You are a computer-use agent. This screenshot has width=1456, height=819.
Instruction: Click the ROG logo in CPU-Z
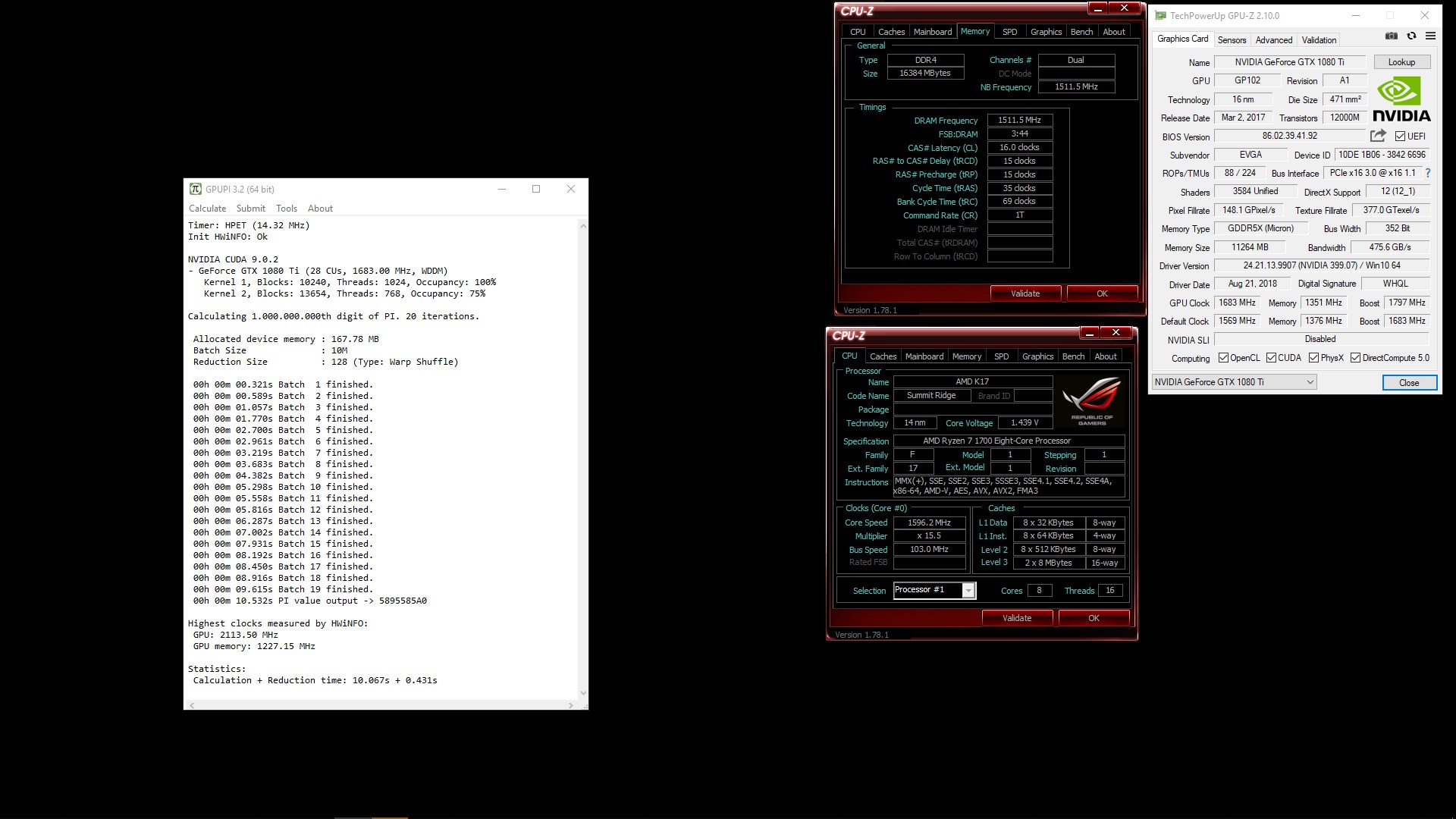[x=1092, y=400]
